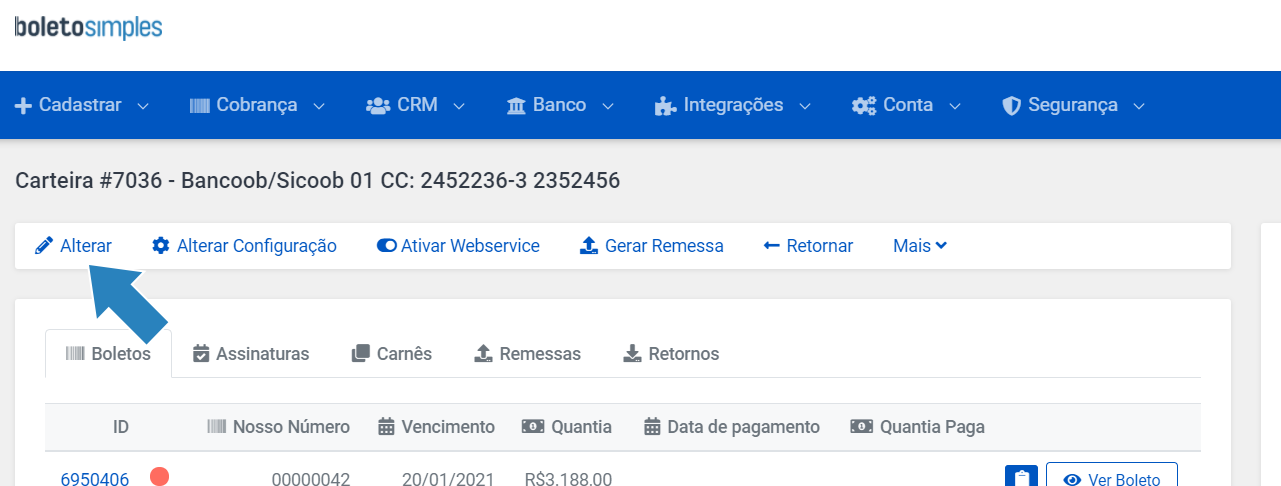Click the pencil icon beside Alterar
Viewport: 1281px width, 486px height.
(43, 245)
